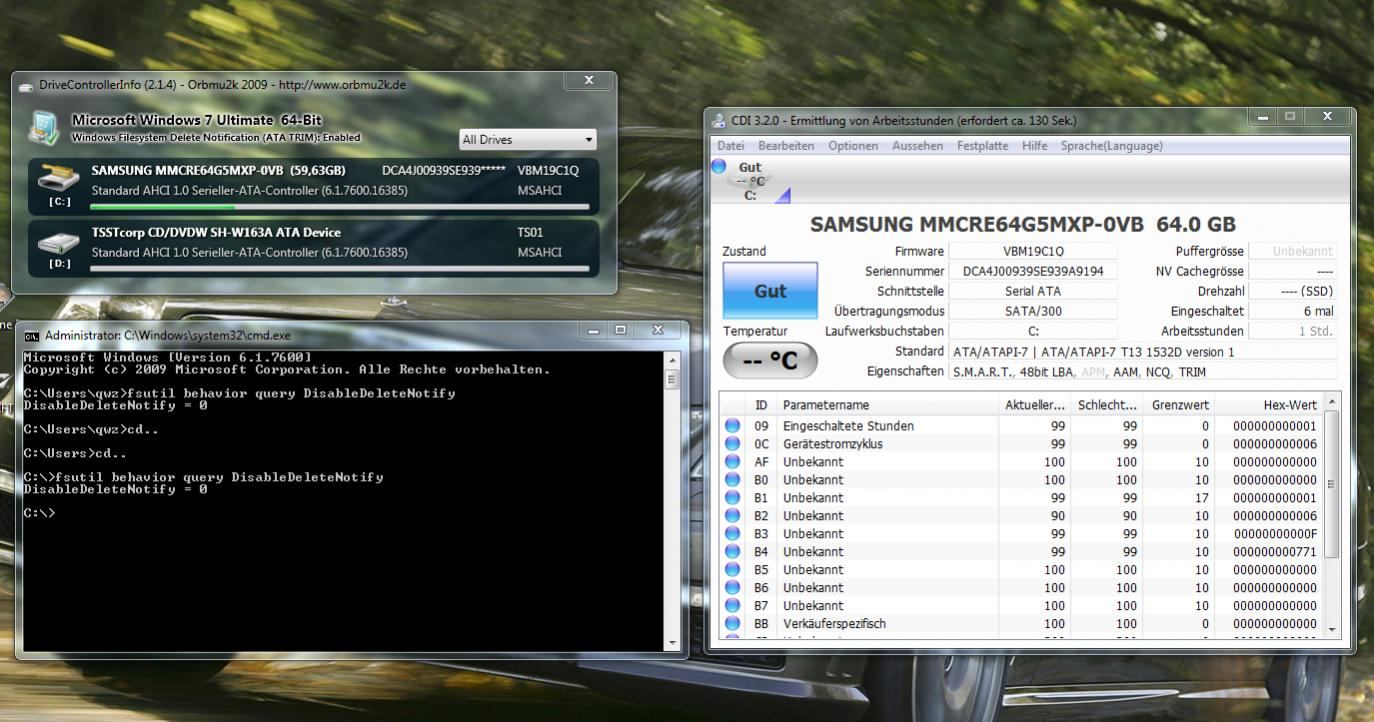Select the Gut C: drive tab in CDI
Viewport: 1374px width, 722px height.
point(750,181)
